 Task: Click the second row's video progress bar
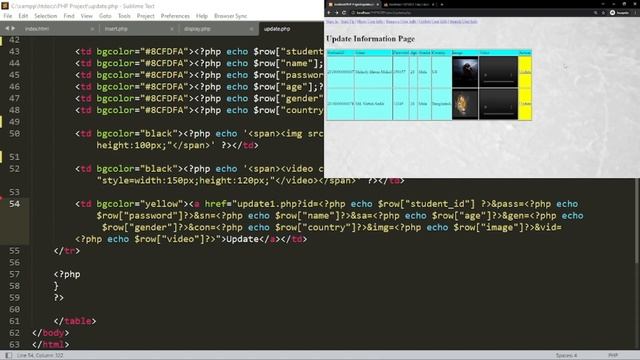click(x=498, y=113)
